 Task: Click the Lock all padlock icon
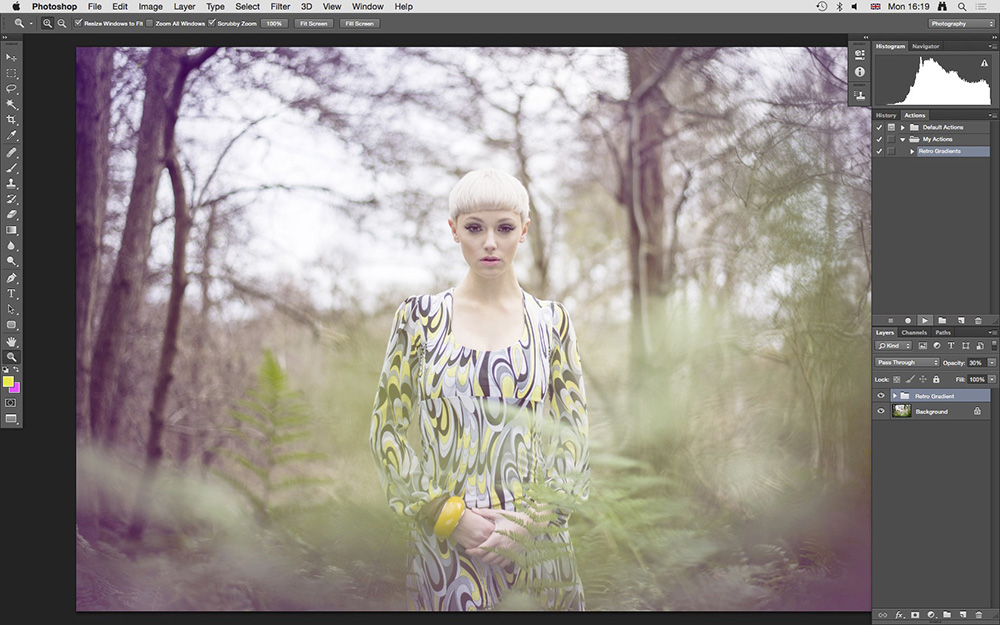pyautogui.click(x=936, y=379)
